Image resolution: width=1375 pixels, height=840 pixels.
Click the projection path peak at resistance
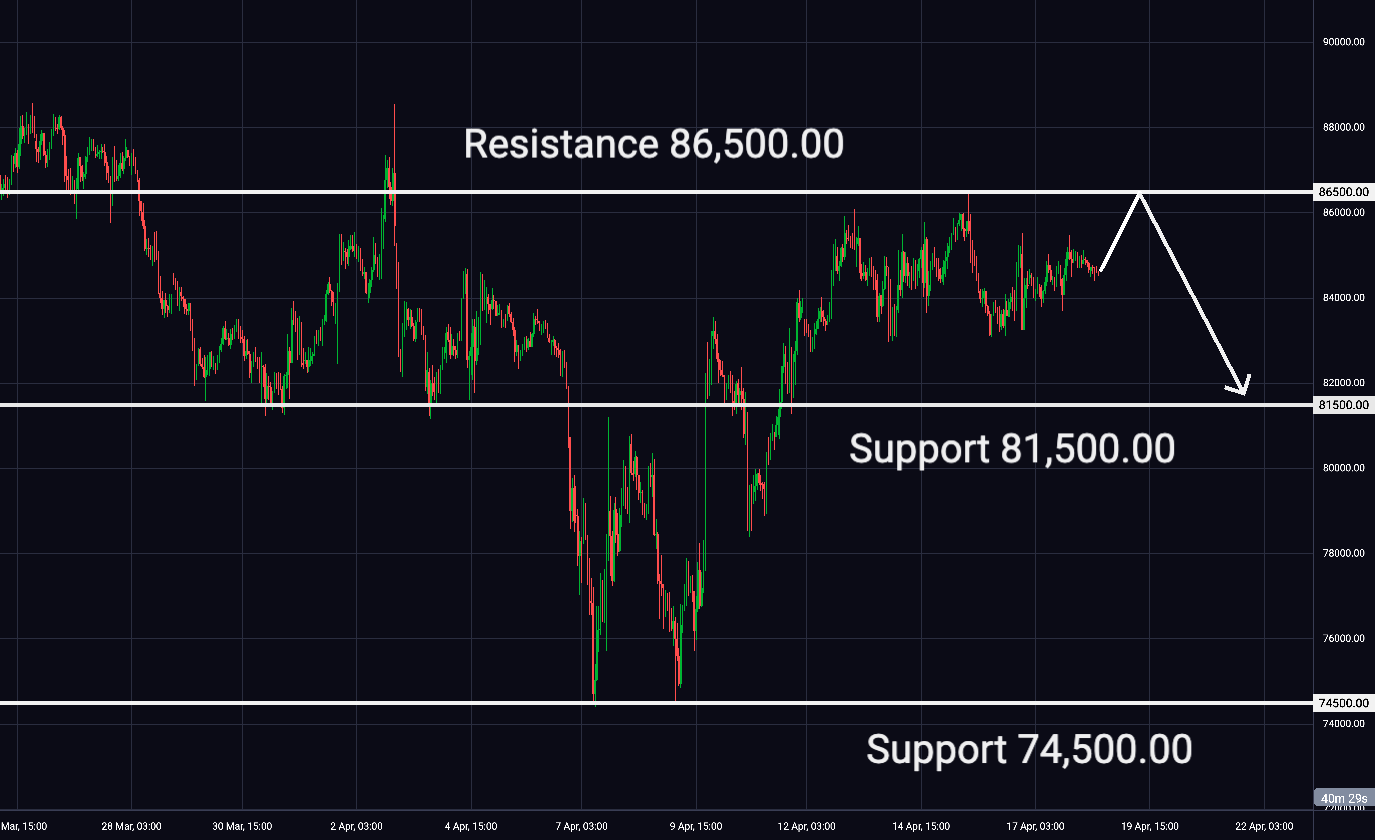(1138, 193)
